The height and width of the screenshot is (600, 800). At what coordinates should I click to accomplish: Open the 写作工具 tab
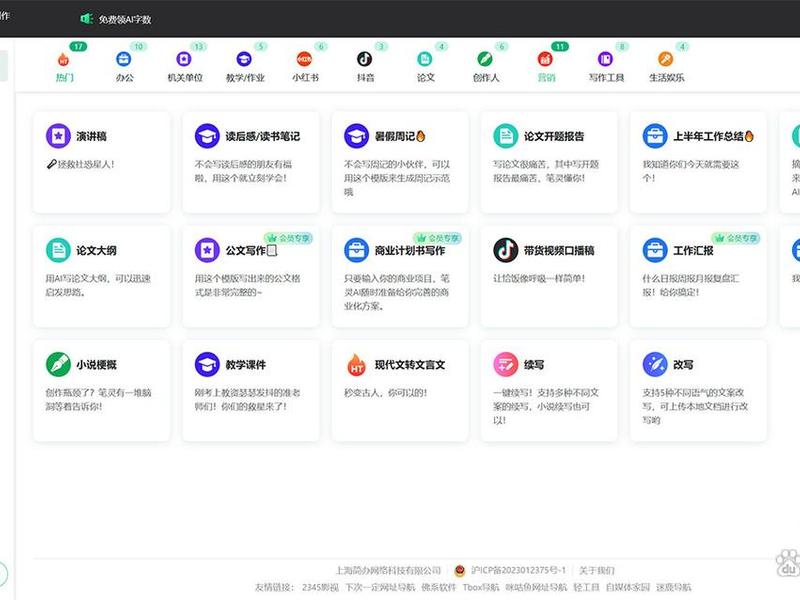606,67
